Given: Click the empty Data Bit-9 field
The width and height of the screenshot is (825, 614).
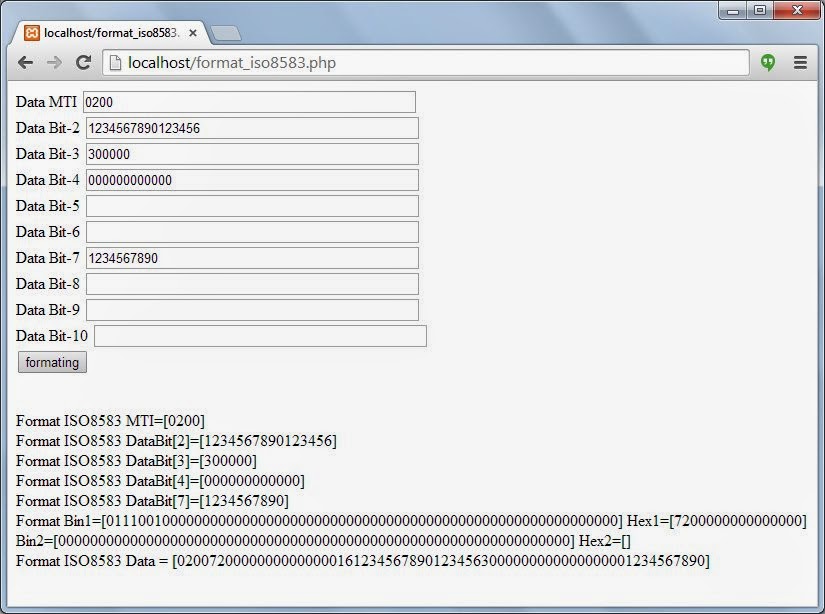Looking at the screenshot, I should [253, 310].
